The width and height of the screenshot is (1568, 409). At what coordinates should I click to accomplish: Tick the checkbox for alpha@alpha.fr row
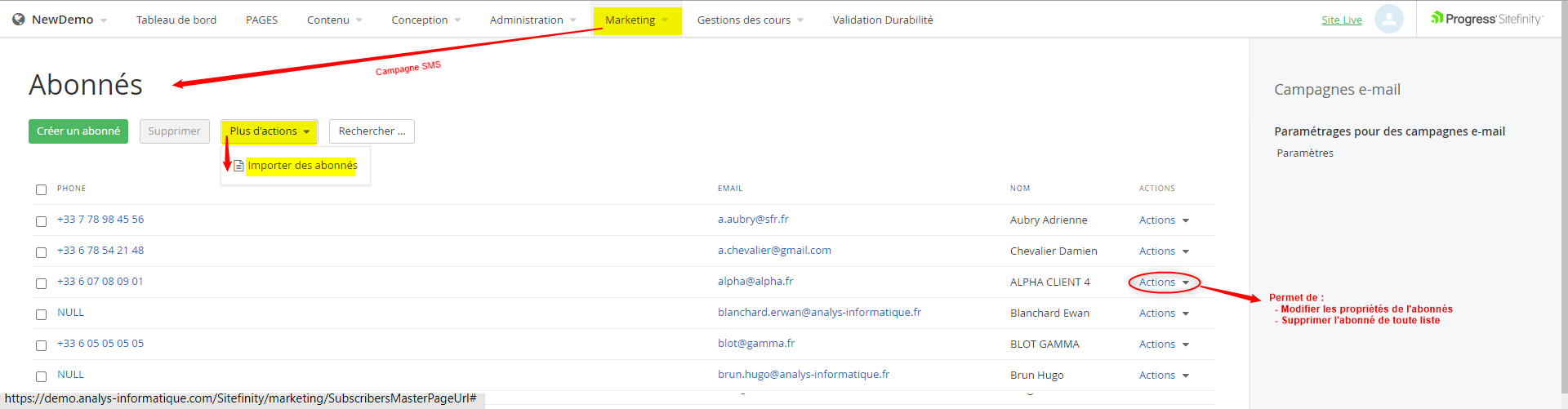[41, 283]
